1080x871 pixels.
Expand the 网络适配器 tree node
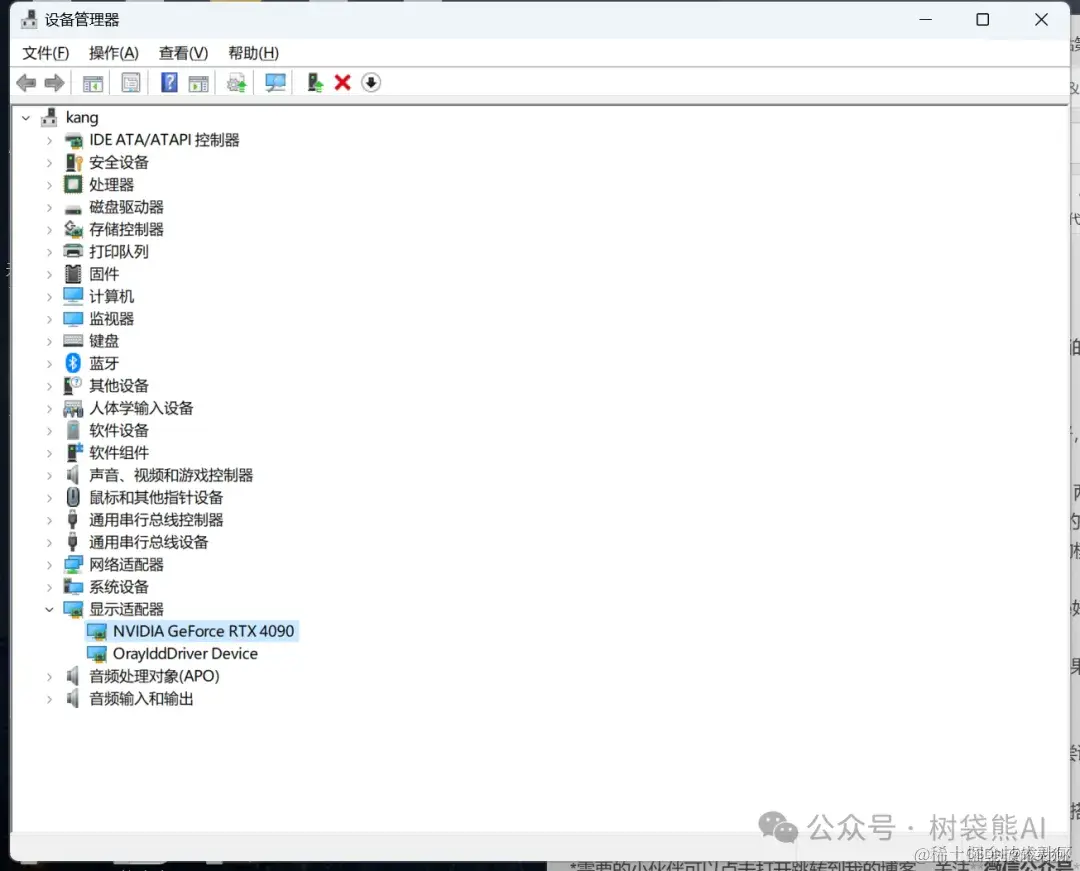click(x=50, y=564)
